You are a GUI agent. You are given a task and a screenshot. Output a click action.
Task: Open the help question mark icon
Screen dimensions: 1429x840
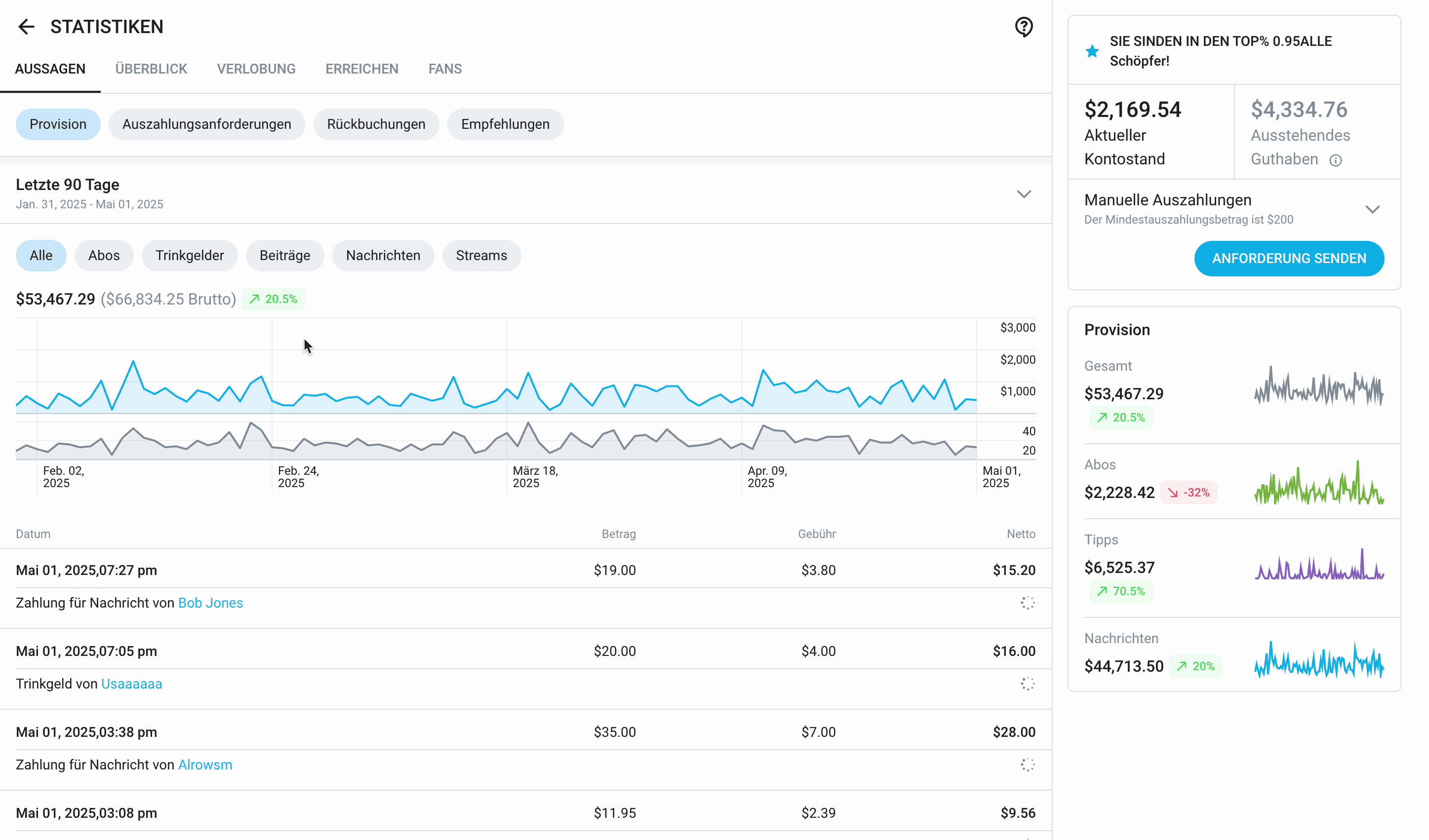pyautogui.click(x=1024, y=27)
